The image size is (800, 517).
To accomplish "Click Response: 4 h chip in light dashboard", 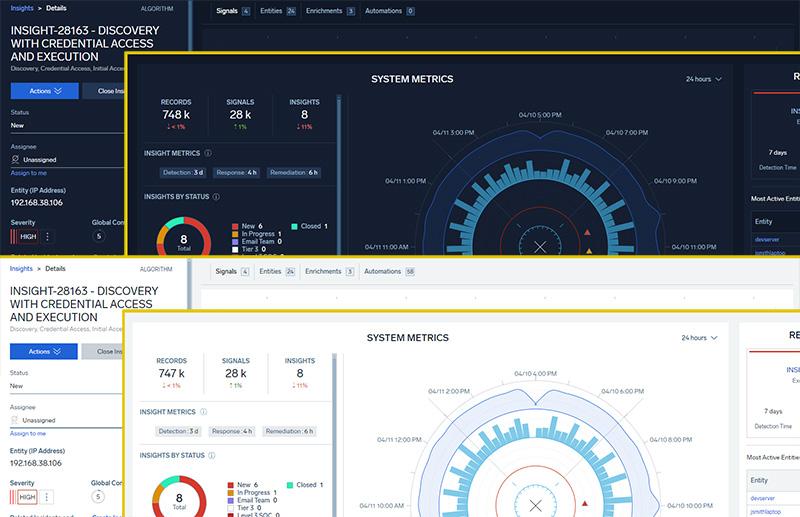I will pos(232,431).
